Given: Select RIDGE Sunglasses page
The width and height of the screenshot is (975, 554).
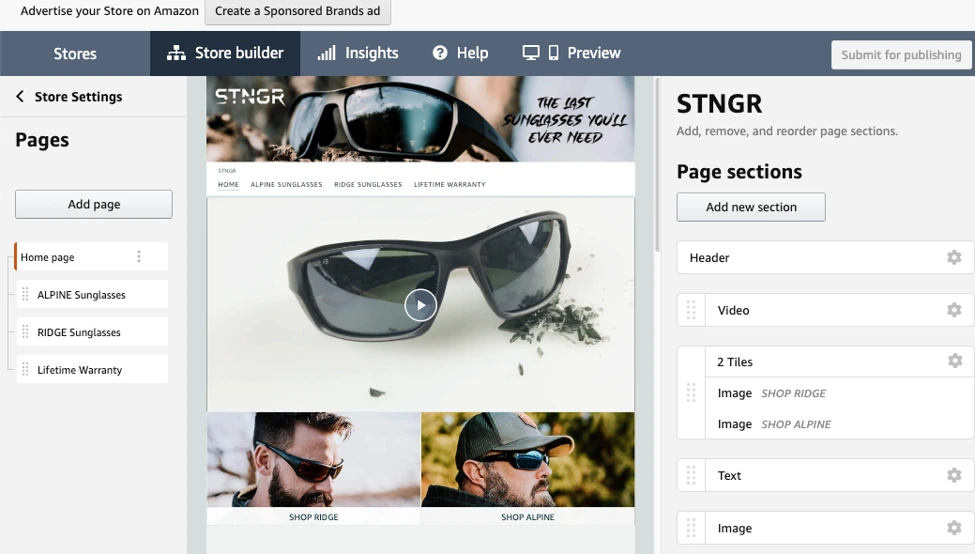Looking at the screenshot, I should click(92, 331).
